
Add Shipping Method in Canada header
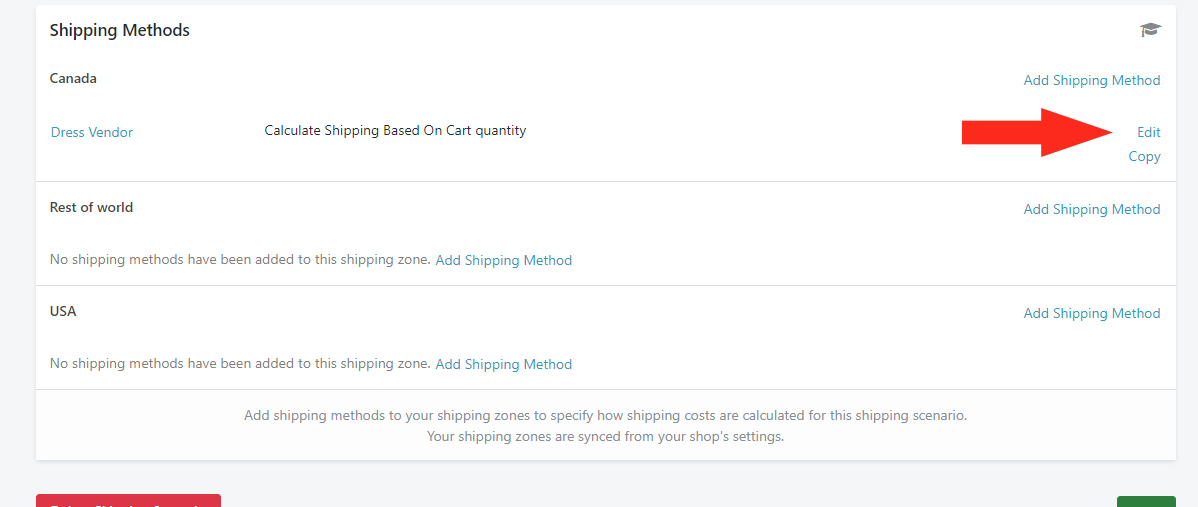coord(1092,80)
